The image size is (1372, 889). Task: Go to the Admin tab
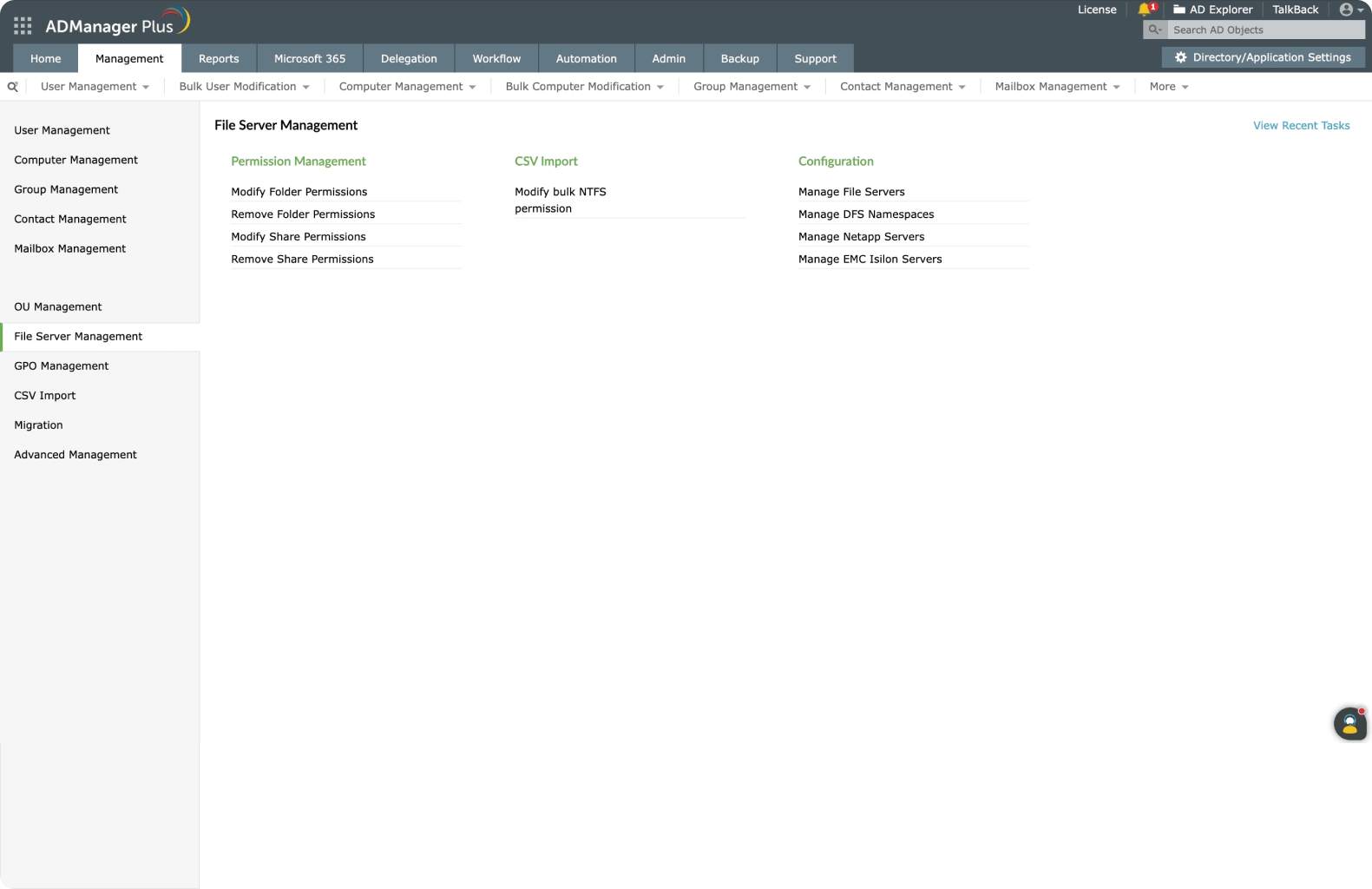(669, 58)
